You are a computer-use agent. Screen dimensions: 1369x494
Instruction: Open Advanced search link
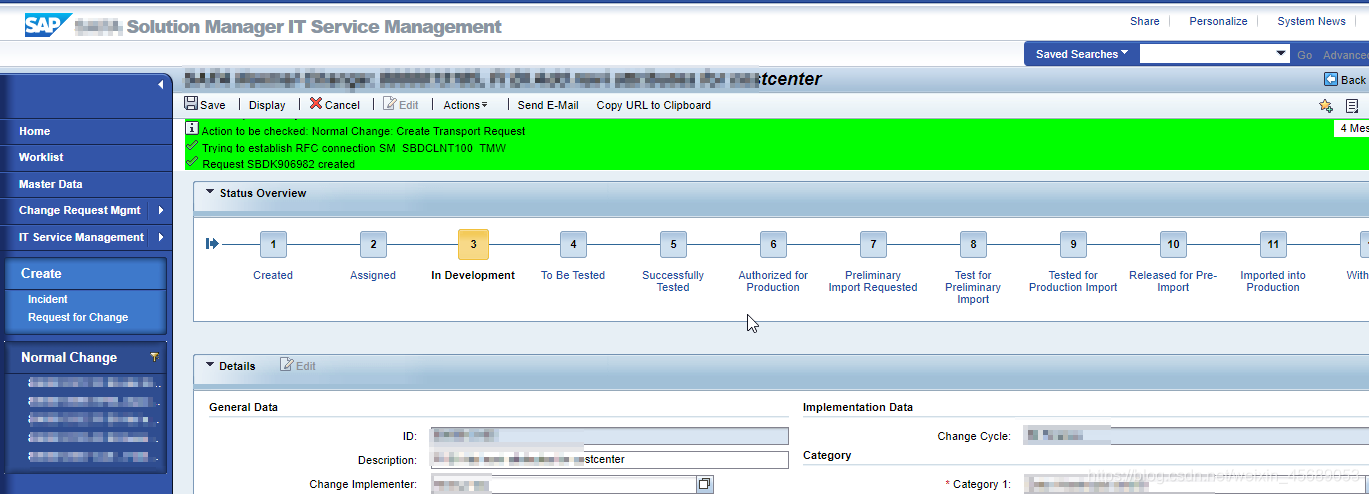pos(1345,55)
